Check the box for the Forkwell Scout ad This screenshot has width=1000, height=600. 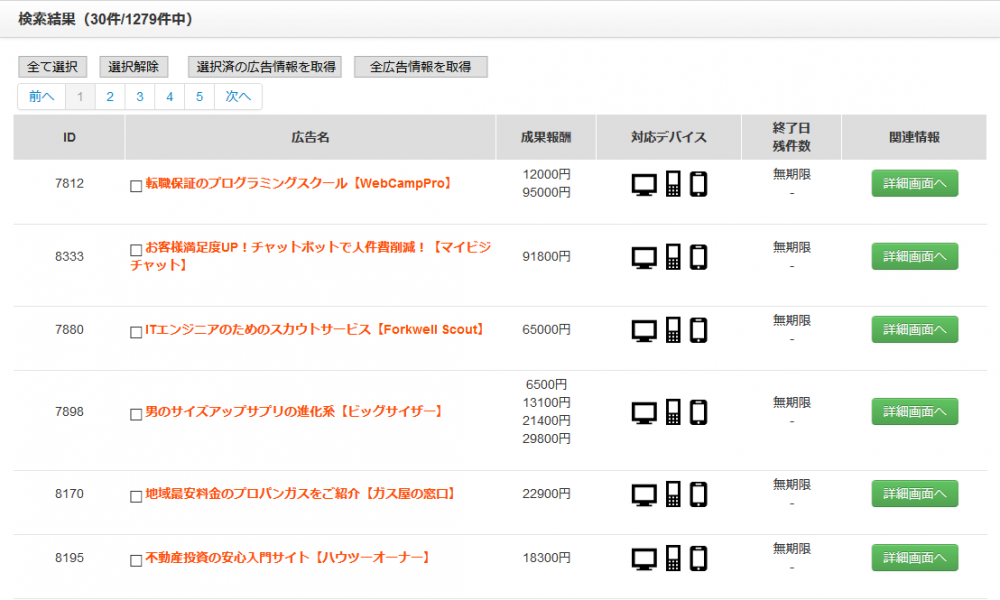[136, 332]
